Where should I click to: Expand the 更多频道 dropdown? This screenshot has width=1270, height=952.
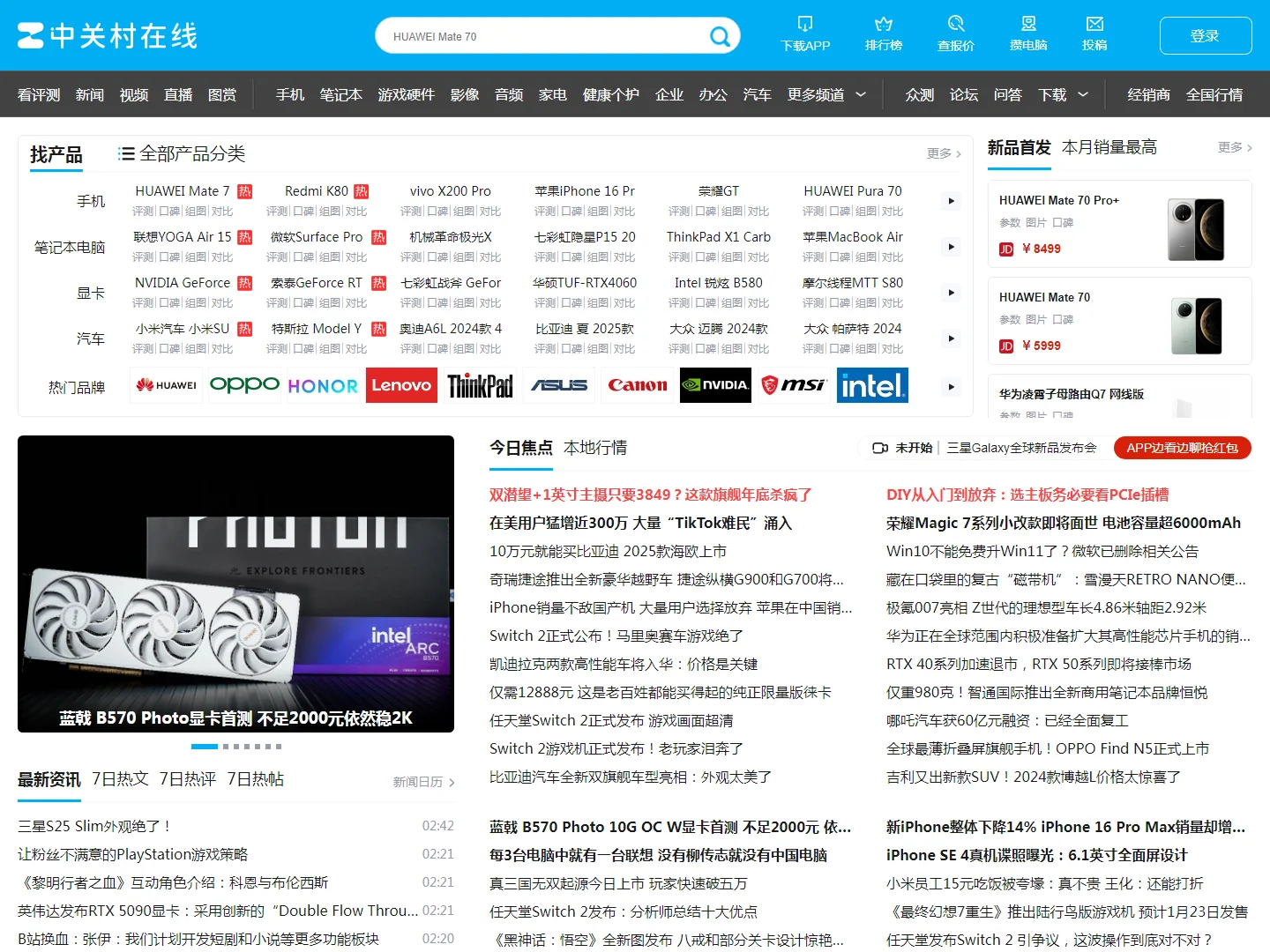(861, 94)
